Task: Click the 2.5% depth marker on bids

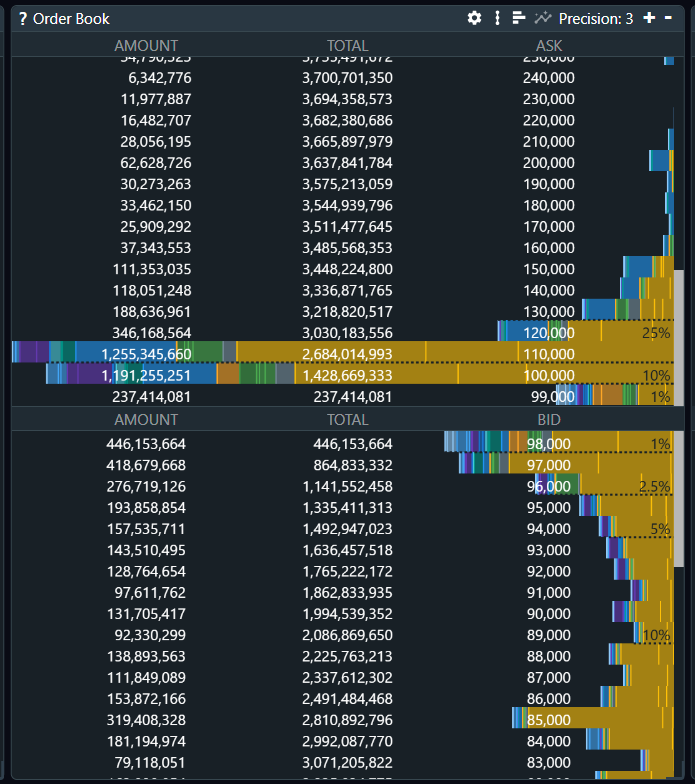Action: [x=654, y=486]
